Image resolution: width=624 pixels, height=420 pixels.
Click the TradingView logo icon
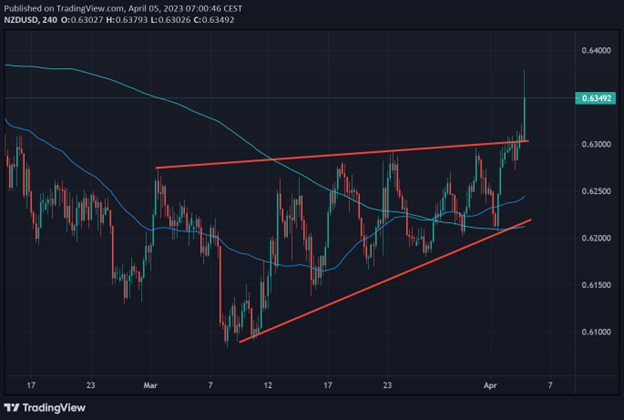14,407
